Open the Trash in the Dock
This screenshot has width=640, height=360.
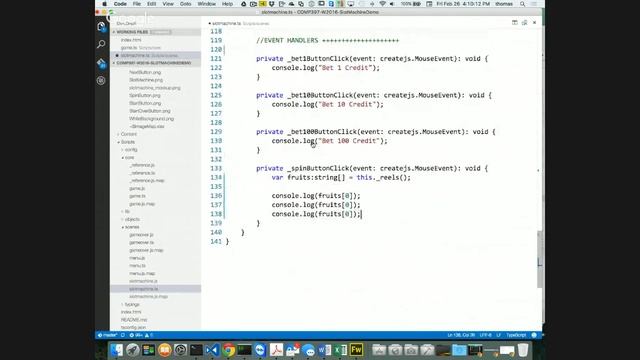pos(523,350)
